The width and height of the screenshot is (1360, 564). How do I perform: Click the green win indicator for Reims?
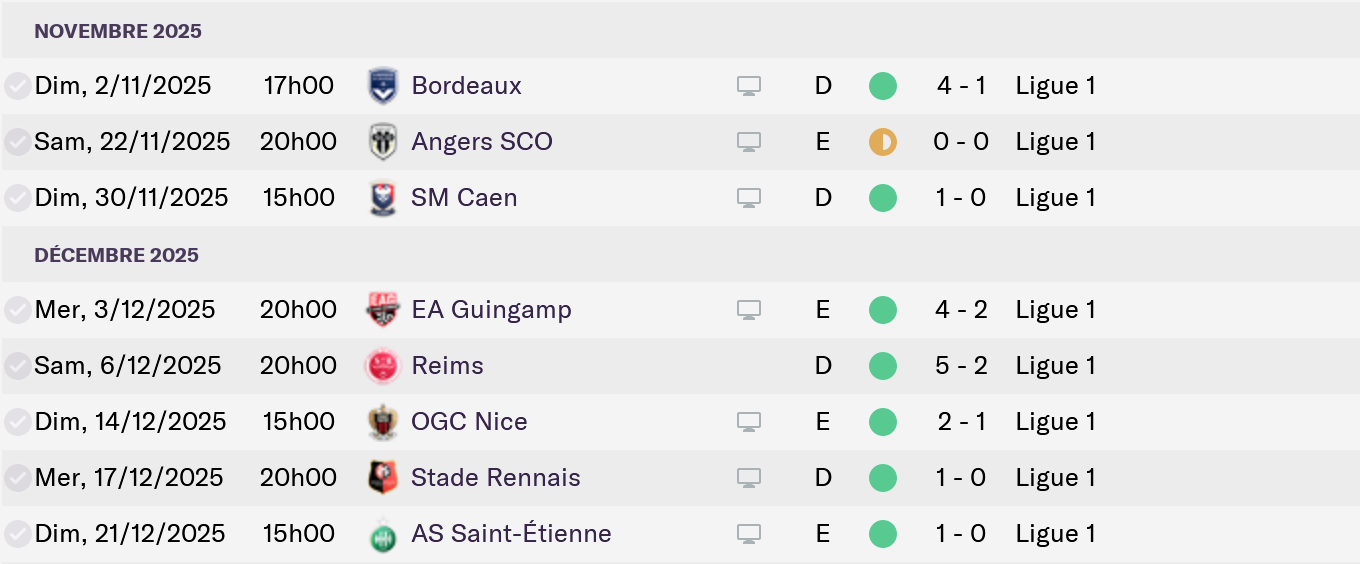point(883,366)
